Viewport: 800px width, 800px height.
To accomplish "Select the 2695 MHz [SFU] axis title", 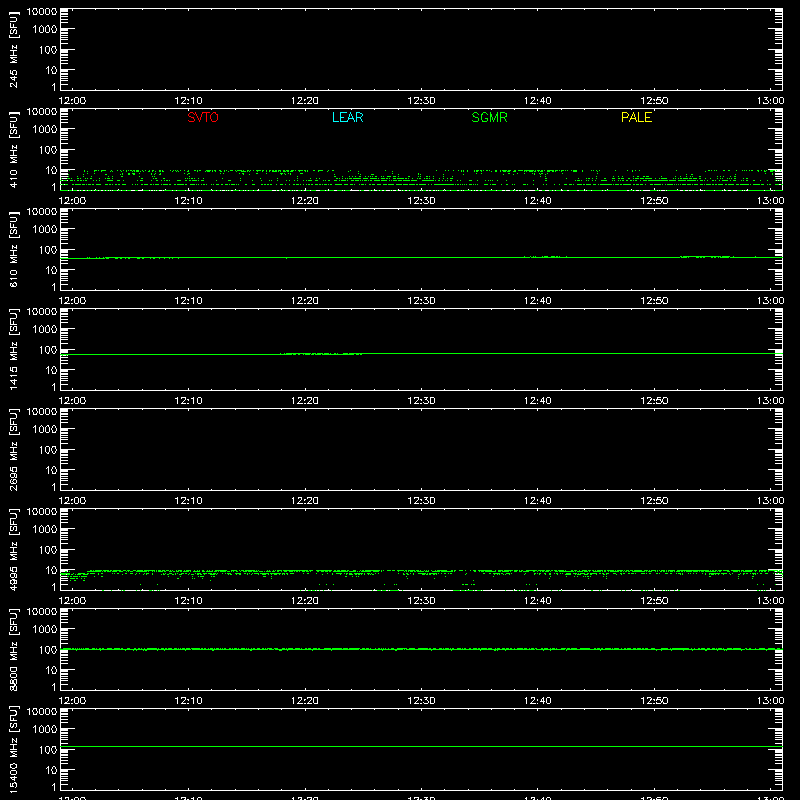I will point(14,449).
